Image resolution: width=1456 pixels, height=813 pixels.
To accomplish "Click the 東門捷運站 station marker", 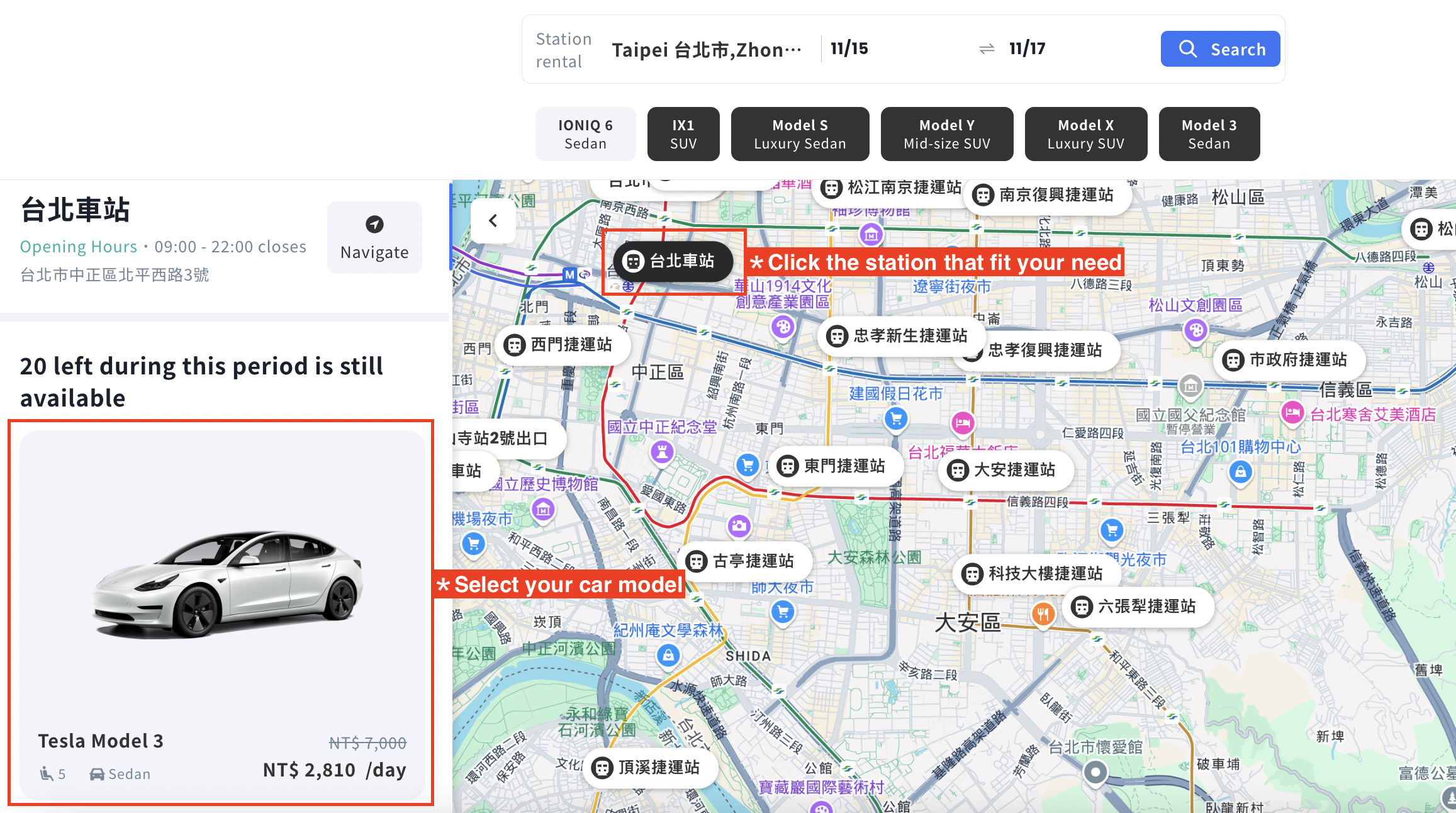I will pos(836,466).
